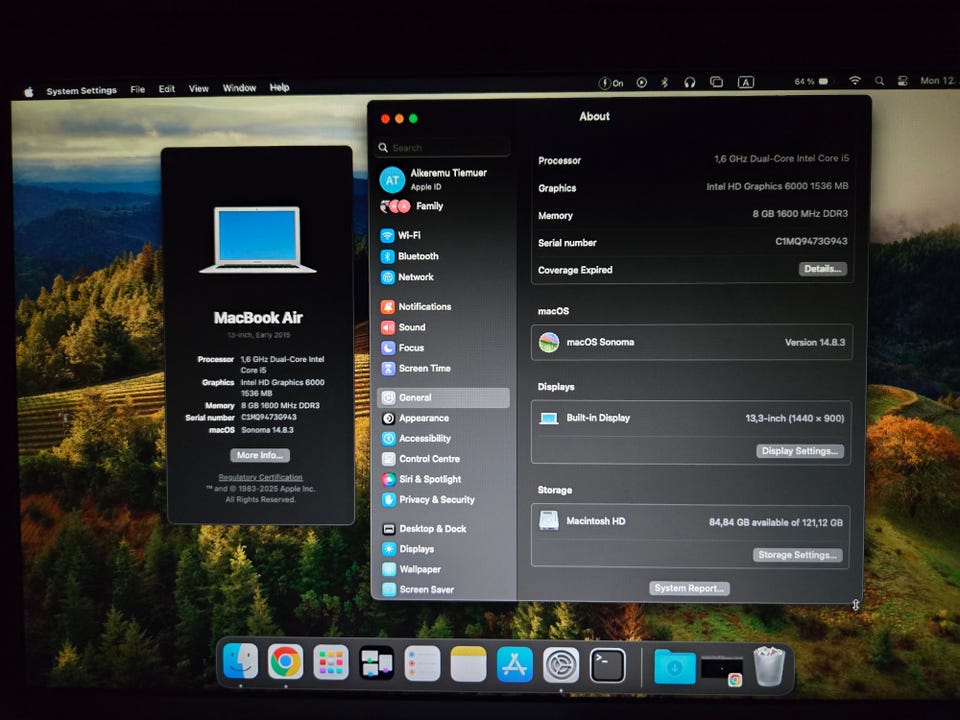Open App Store from the Dock
The width and height of the screenshot is (960, 720).
click(514, 665)
